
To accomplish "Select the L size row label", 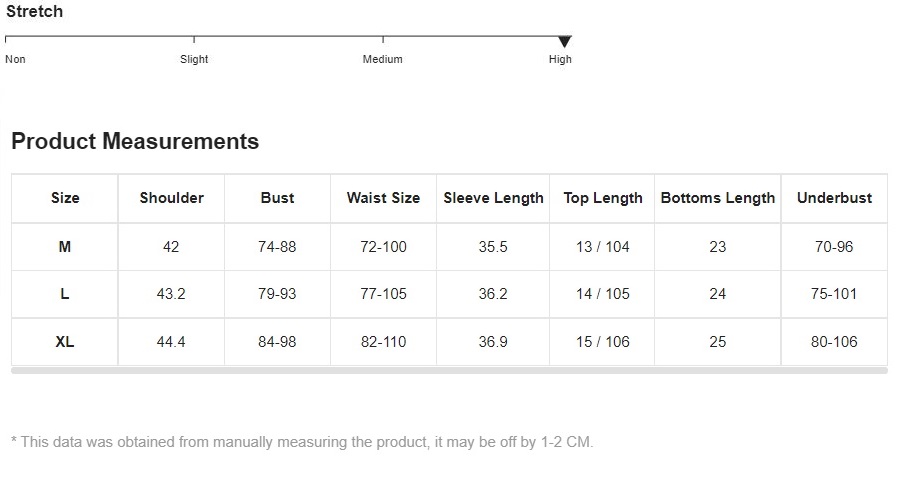I will tap(65, 294).
